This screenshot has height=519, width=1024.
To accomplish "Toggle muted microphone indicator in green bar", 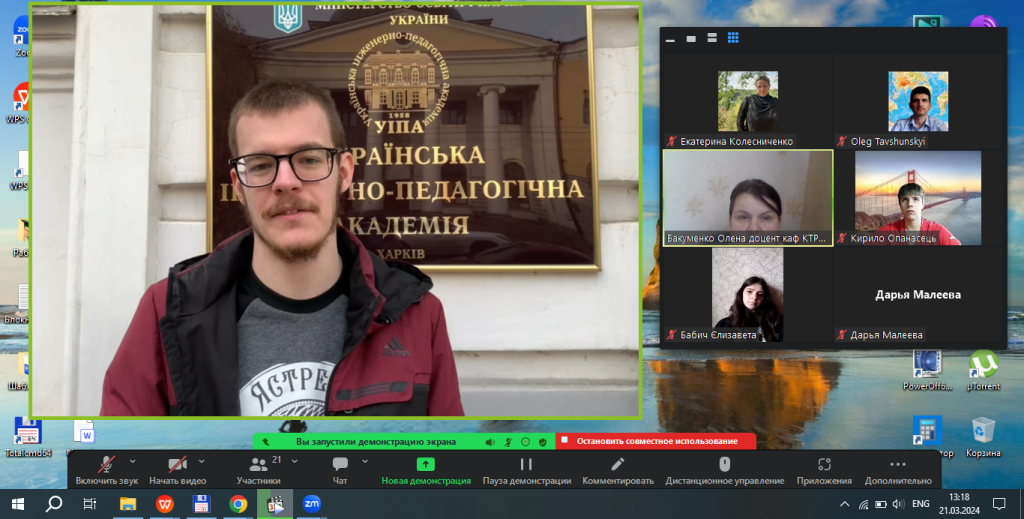I will point(508,442).
